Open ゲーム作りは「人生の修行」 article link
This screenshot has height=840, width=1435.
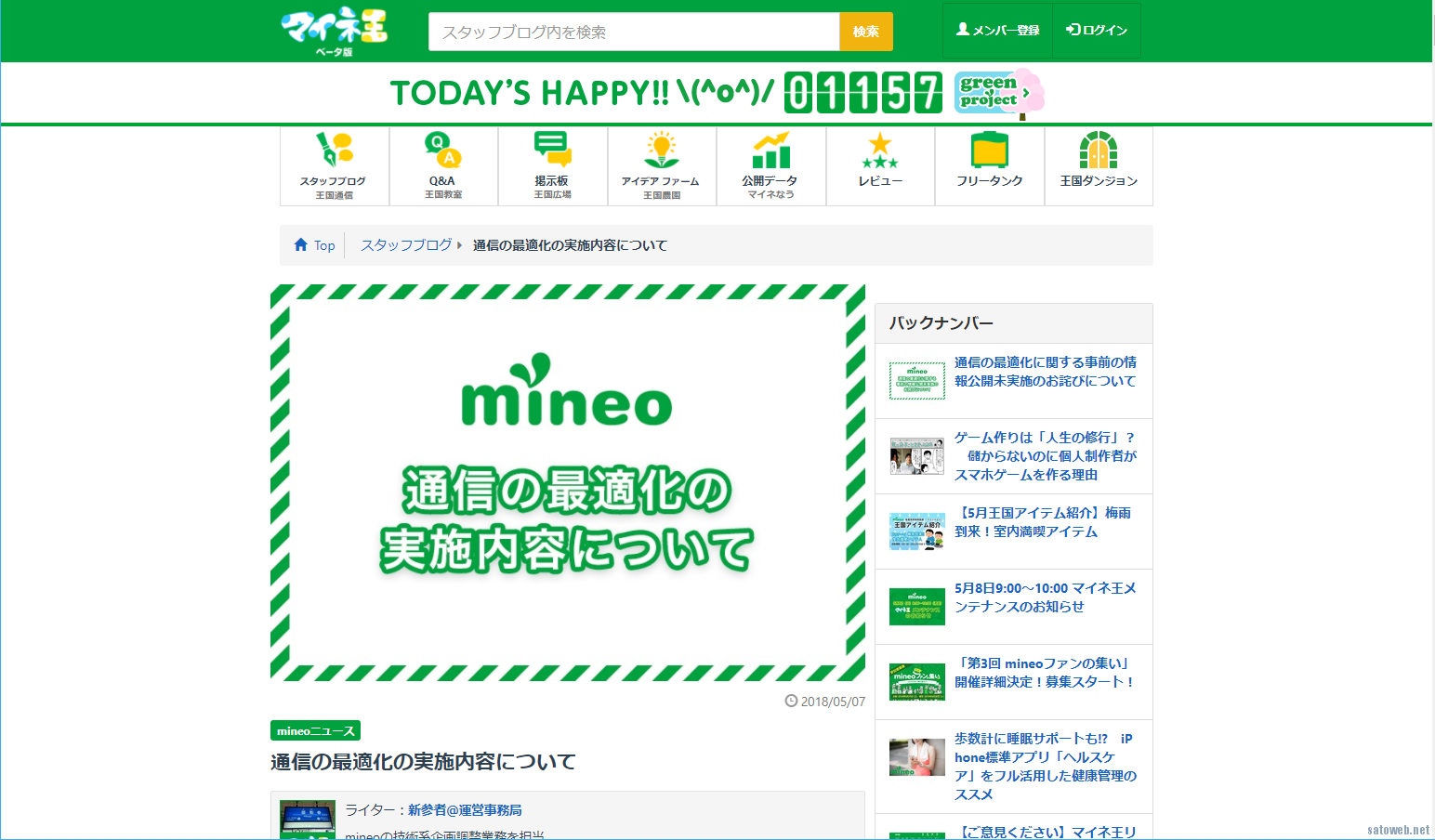click(x=1046, y=456)
